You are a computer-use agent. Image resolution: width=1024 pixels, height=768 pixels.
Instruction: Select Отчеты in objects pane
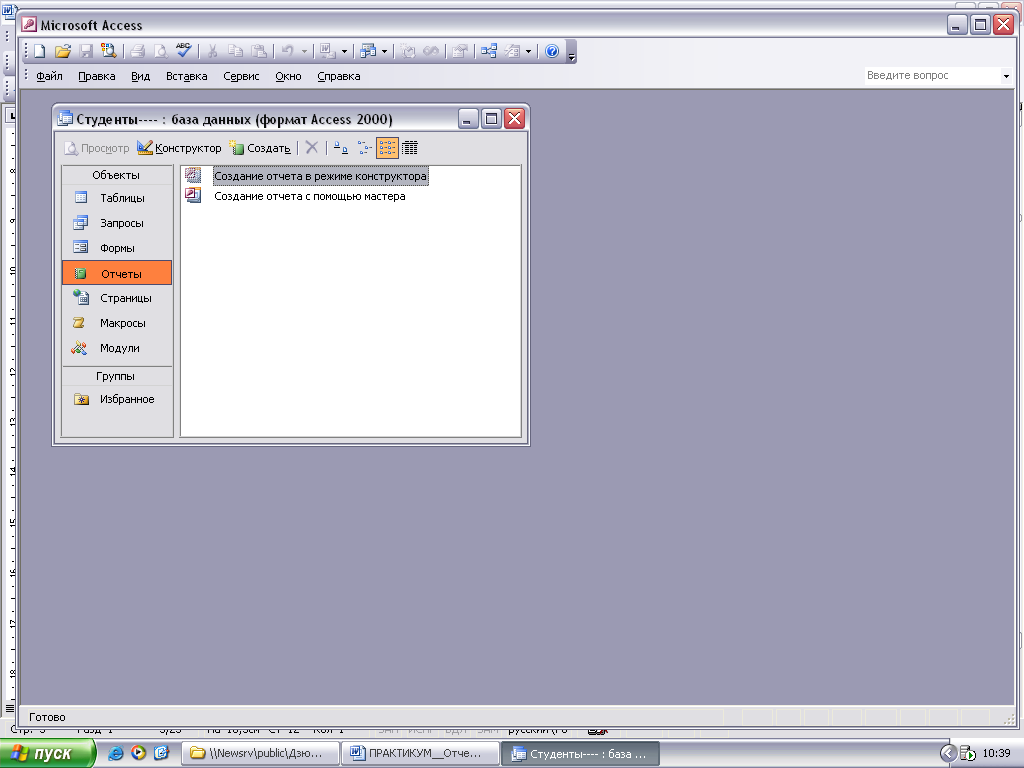point(117,273)
